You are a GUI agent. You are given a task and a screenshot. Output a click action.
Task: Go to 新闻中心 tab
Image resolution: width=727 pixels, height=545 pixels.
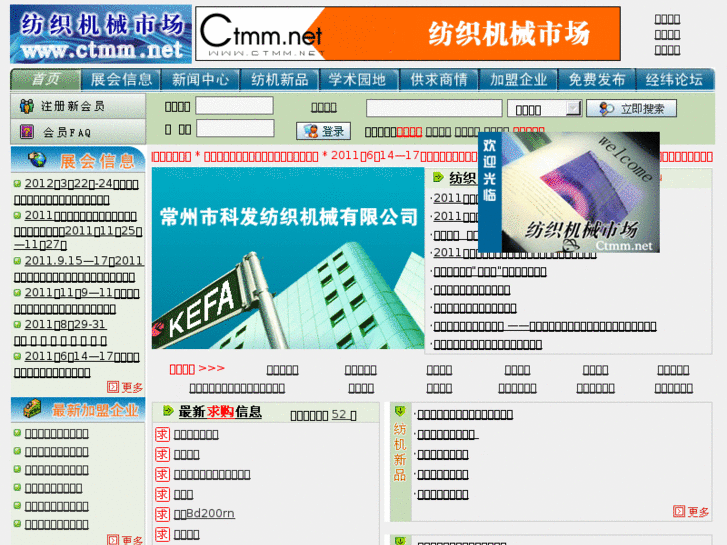[x=200, y=79]
